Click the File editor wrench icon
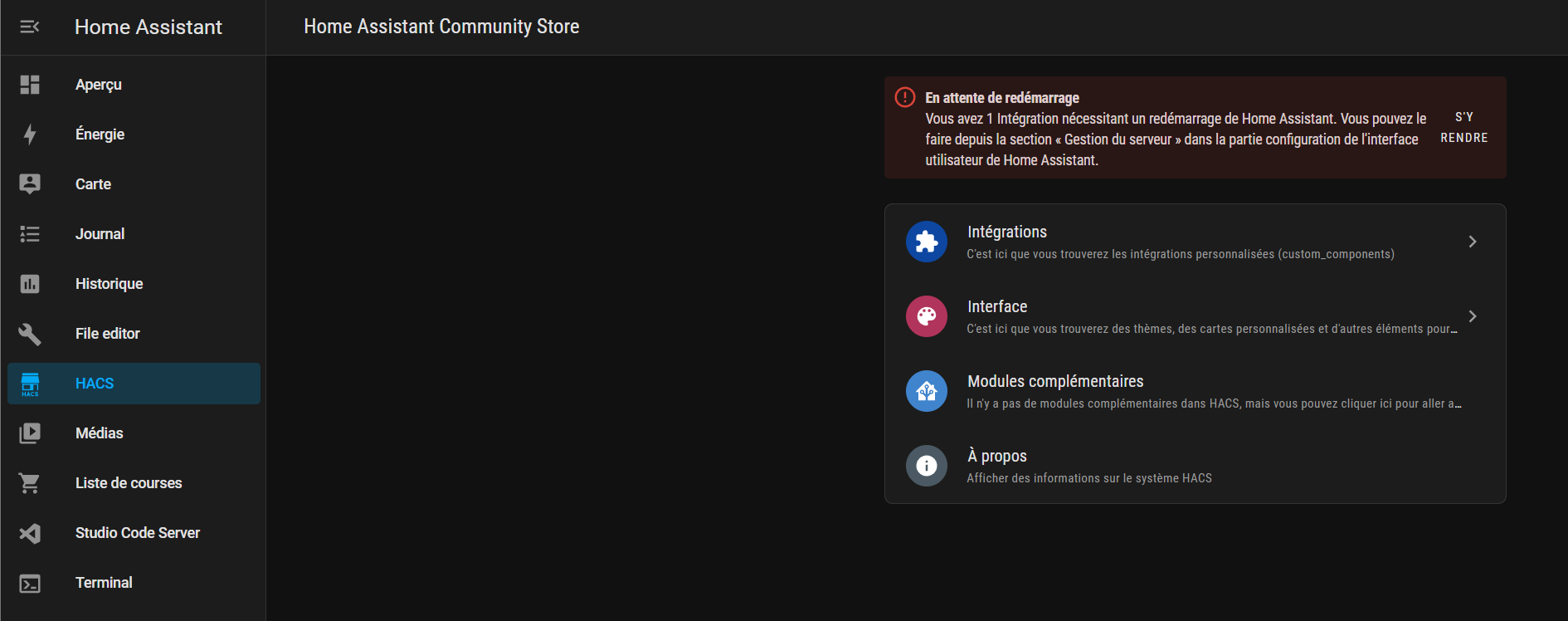The width and height of the screenshot is (1568, 621). [30, 334]
